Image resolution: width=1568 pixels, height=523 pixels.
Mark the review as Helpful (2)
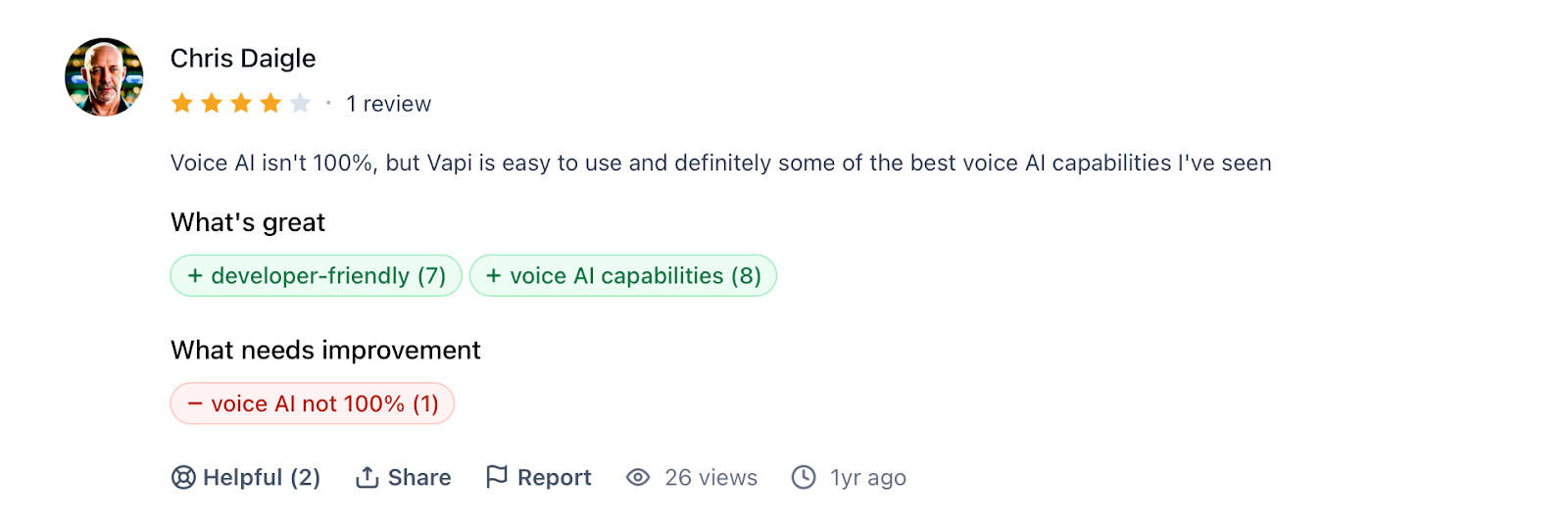261,477
